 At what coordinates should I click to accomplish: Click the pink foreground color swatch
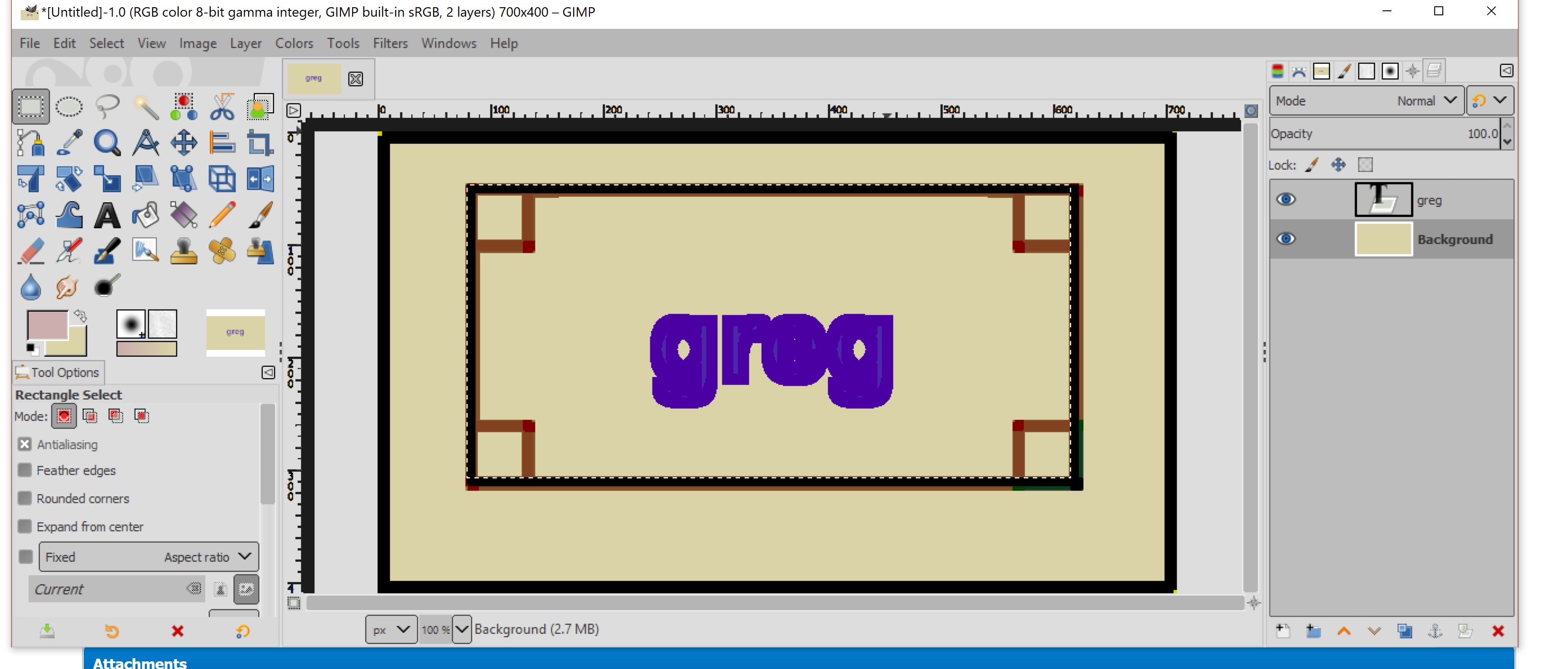47,324
